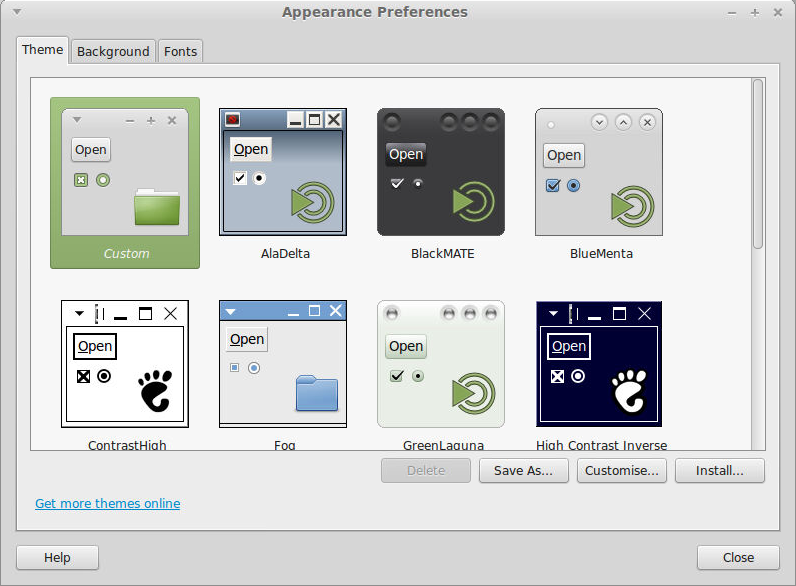Viewport: 796px width, 586px height.
Task: Click the radio button in the AlaDelta preview
Action: tap(259, 178)
